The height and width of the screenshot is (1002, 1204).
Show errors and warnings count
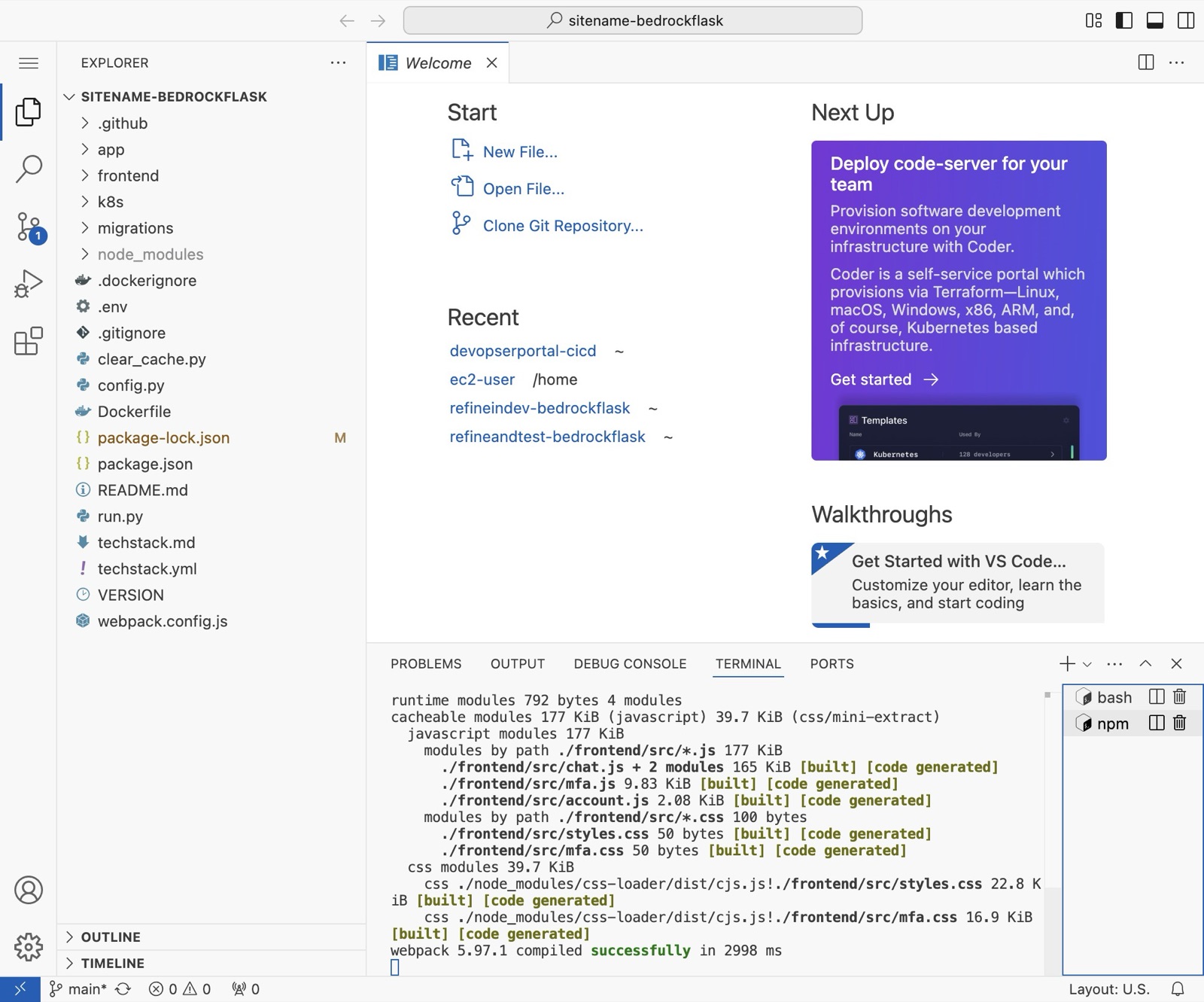click(x=180, y=988)
